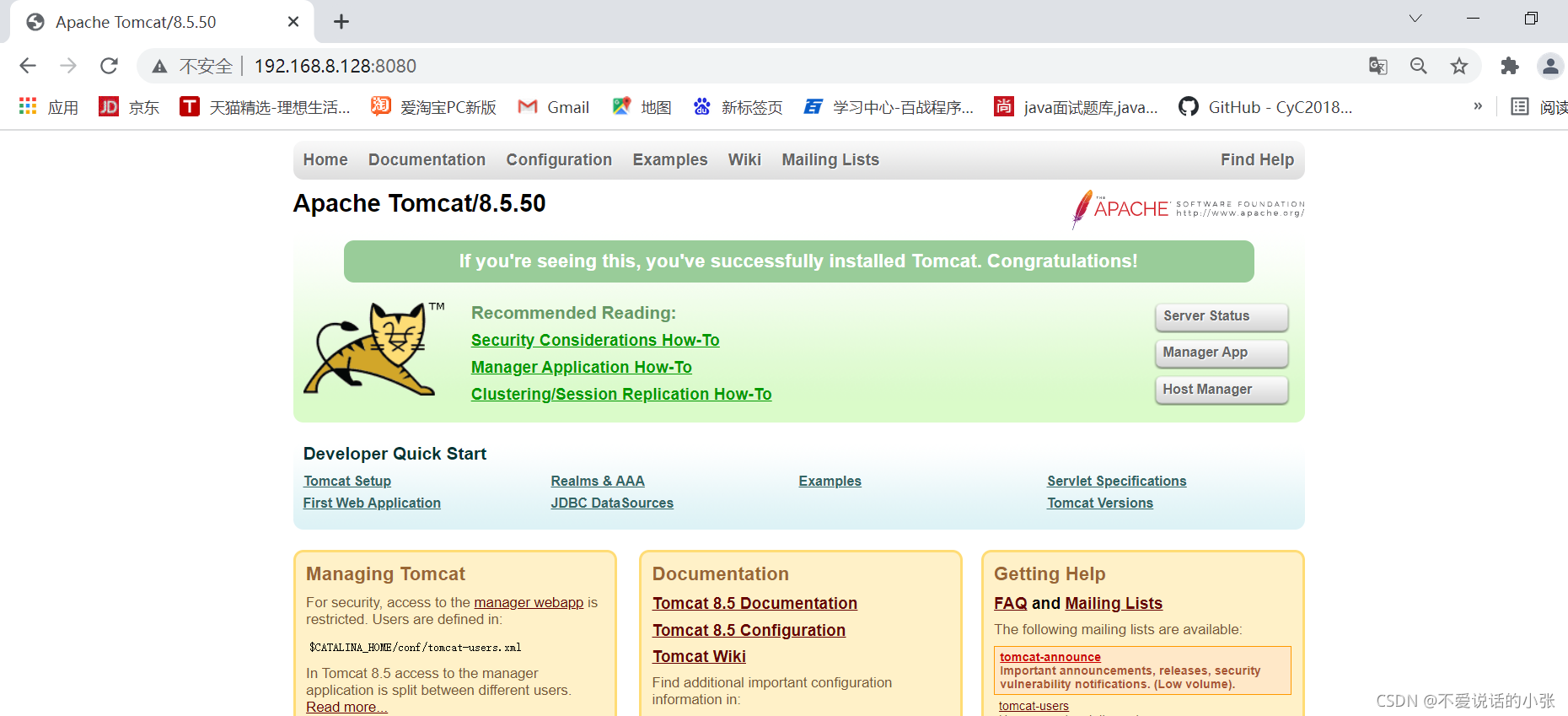This screenshot has width=1568, height=716.
Task: Open Clustering/Session Replication How-To link
Action: [621, 394]
